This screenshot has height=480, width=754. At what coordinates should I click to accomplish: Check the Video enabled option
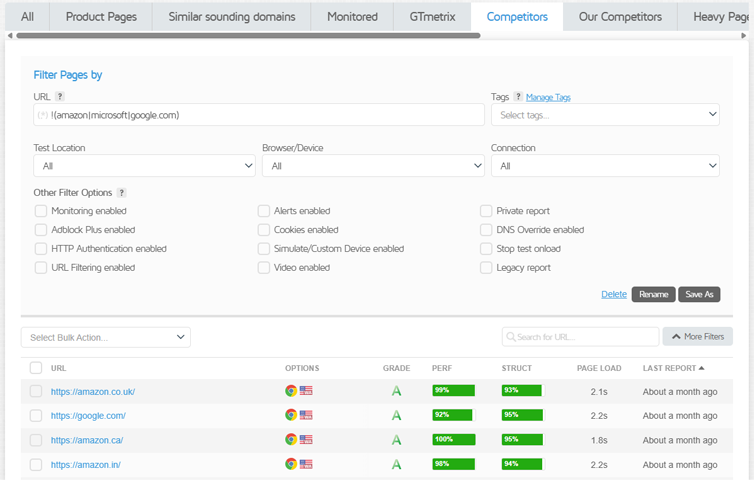pos(264,268)
